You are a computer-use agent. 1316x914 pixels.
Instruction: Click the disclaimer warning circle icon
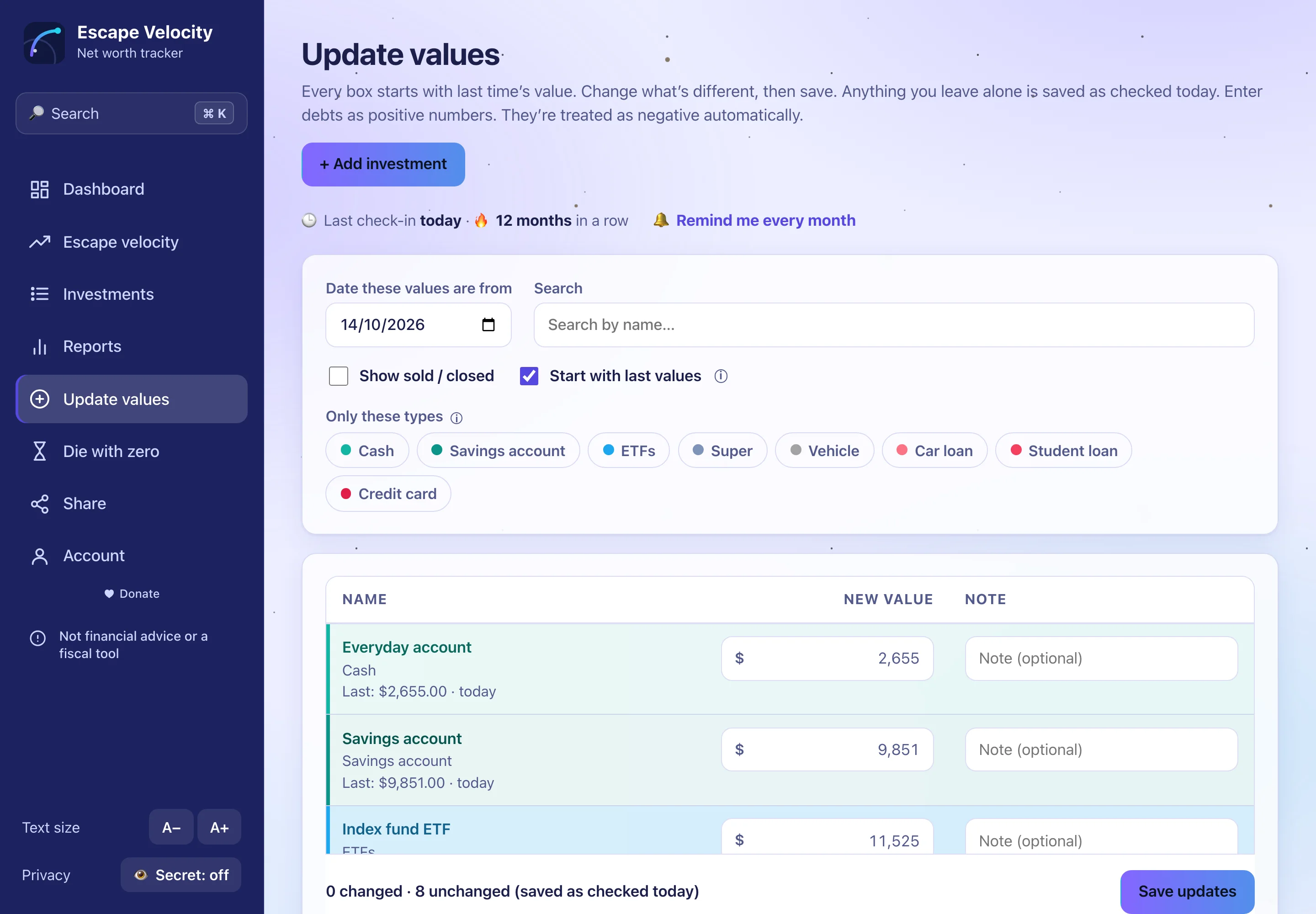[38, 638]
